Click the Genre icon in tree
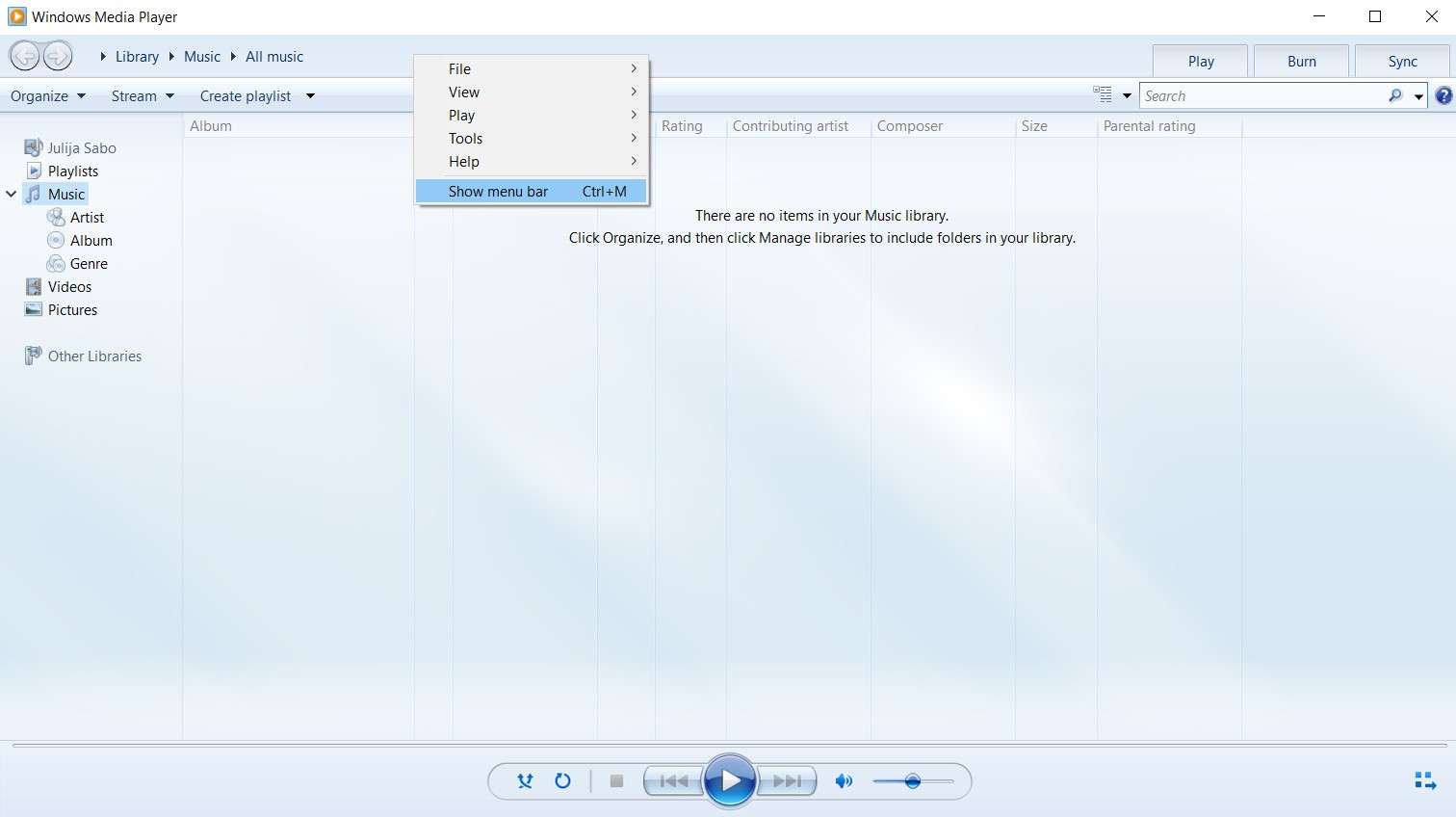Viewport: 1456px width, 817px height. 57,263
